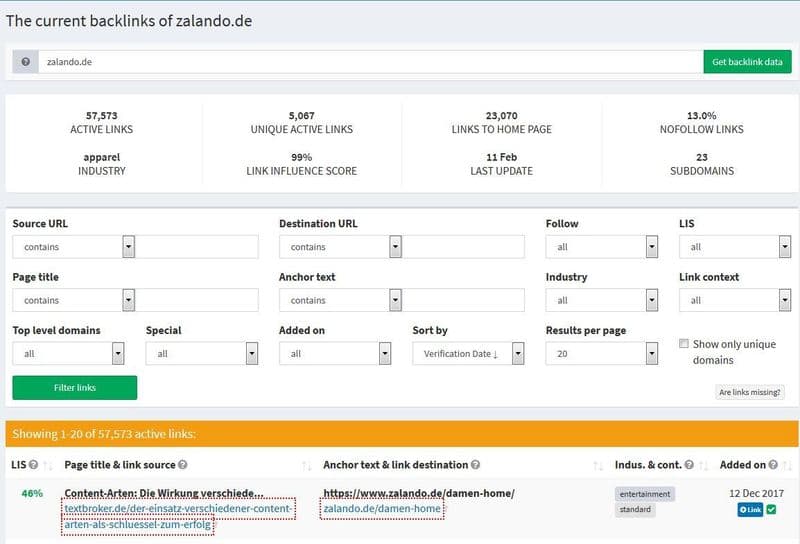Open the Special filter dropdown
The width and height of the screenshot is (800, 544).
pyautogui.click(x=202, y=353)
